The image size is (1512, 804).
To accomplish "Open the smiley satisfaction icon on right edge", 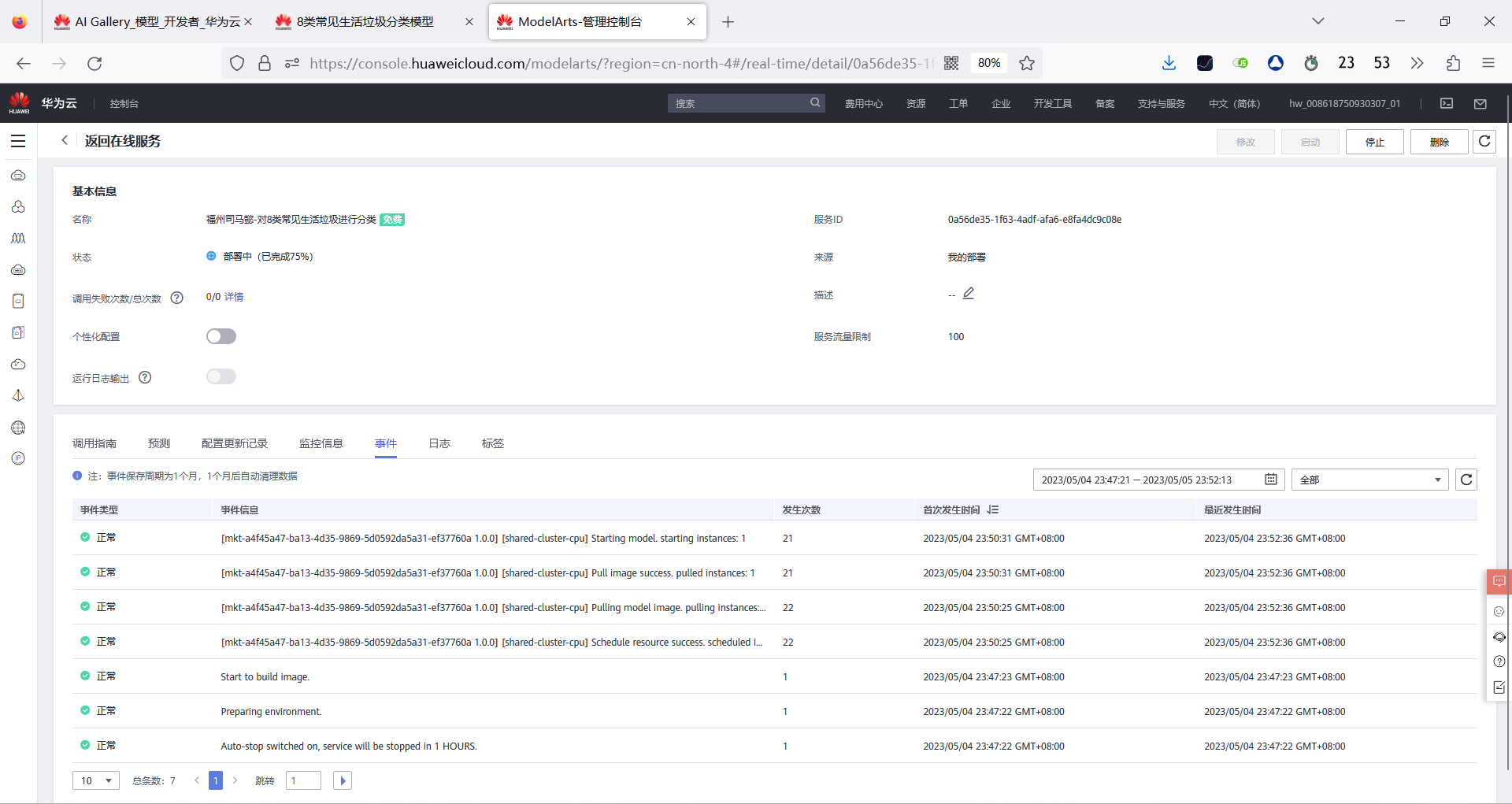I will tap(1499, 611).
